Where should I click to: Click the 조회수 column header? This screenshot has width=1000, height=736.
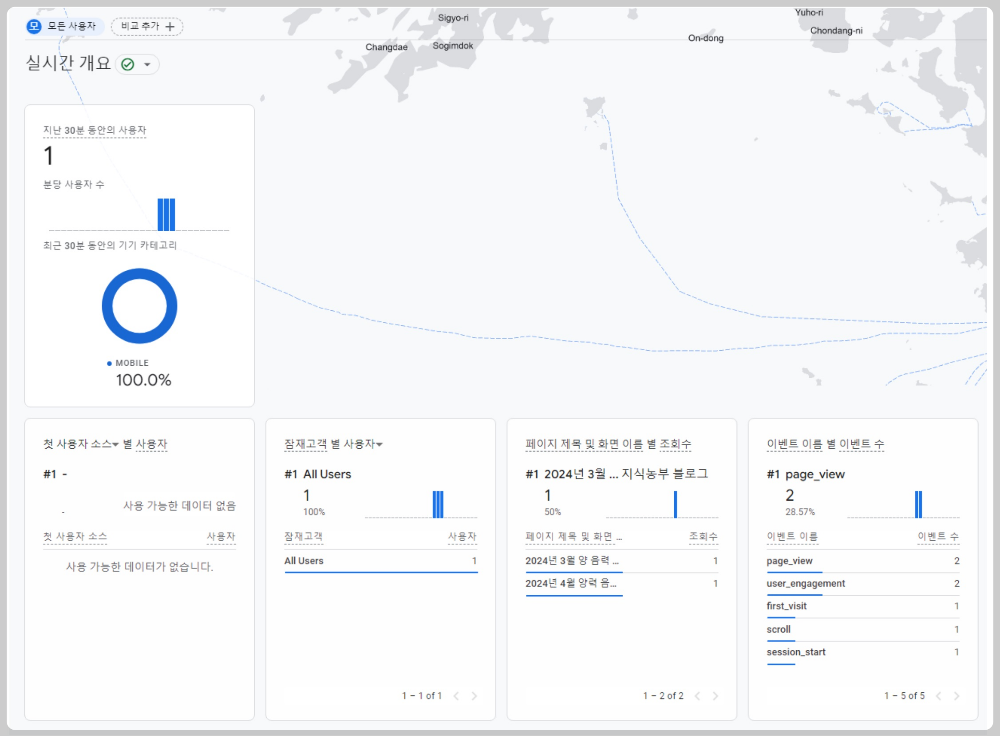703,537
